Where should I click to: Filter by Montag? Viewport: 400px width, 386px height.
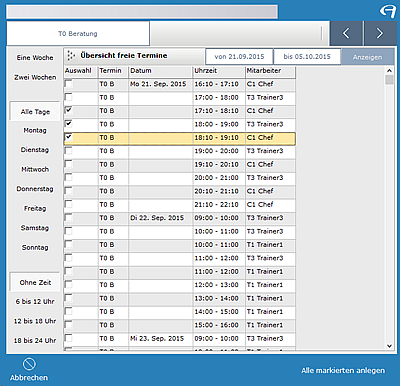tap(35, 130)
